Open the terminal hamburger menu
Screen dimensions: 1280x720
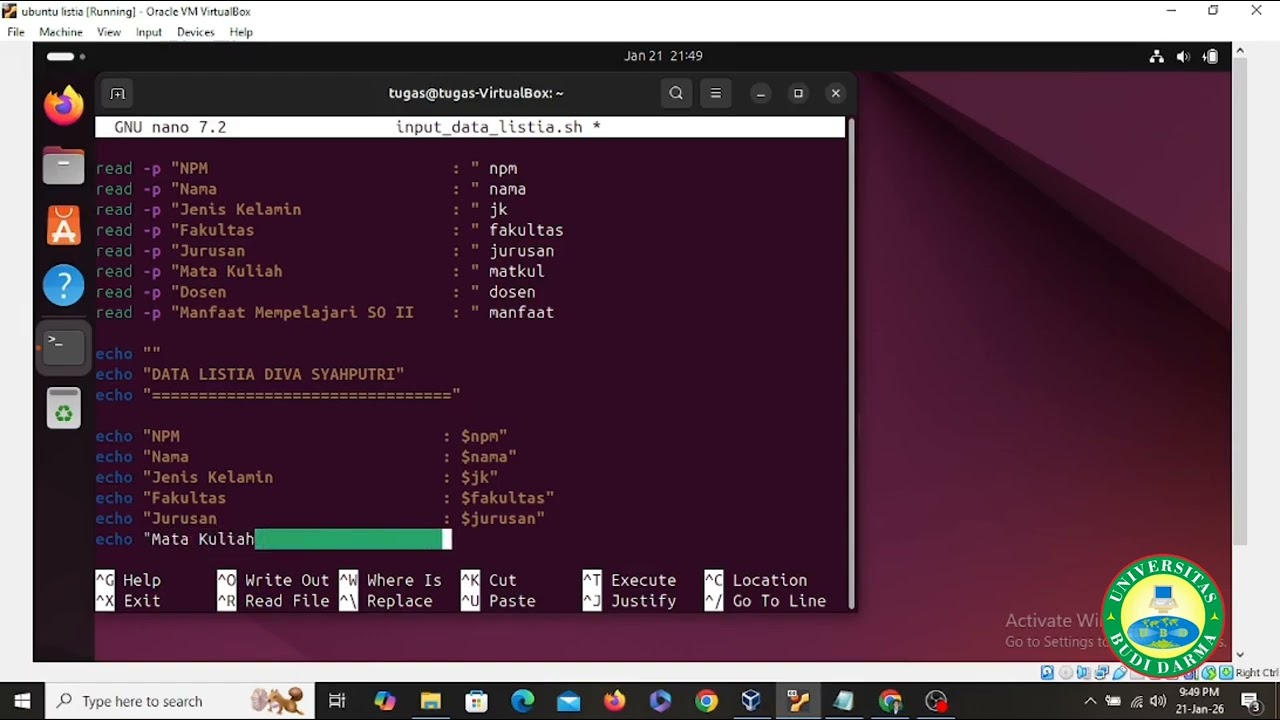pos(715,93)
